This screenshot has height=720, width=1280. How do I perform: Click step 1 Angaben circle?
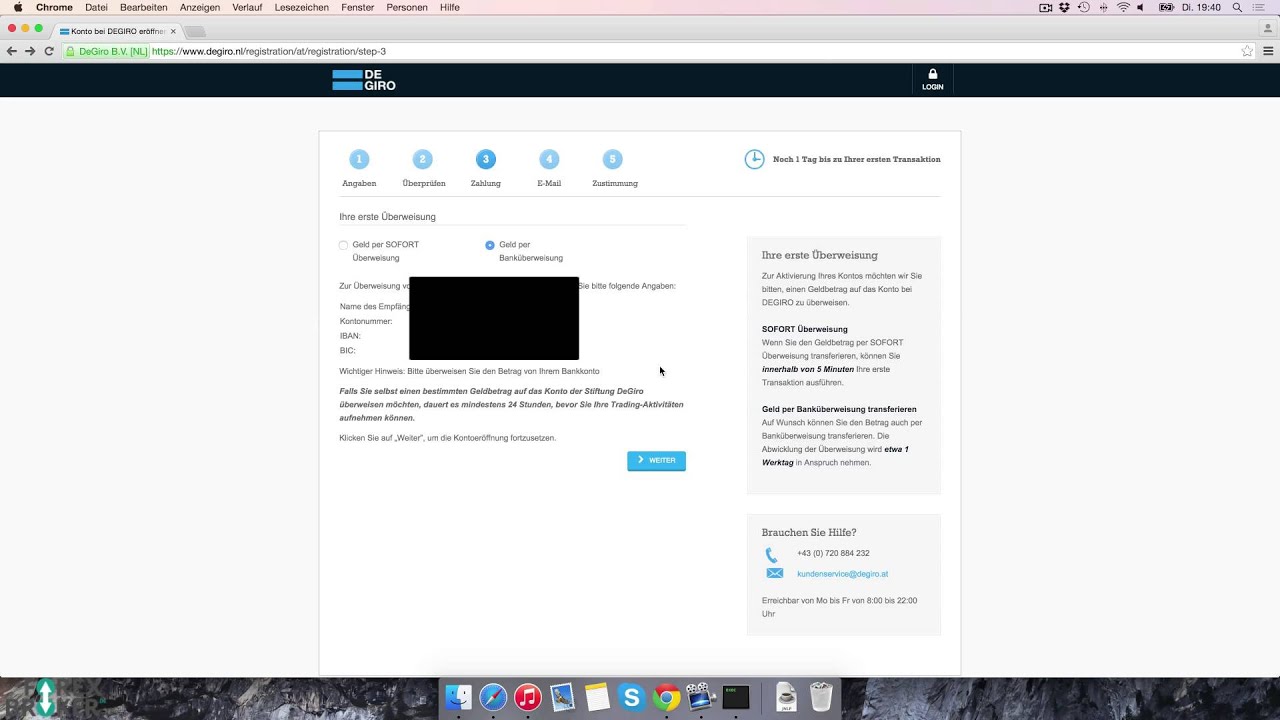click(x=359, y=159)
